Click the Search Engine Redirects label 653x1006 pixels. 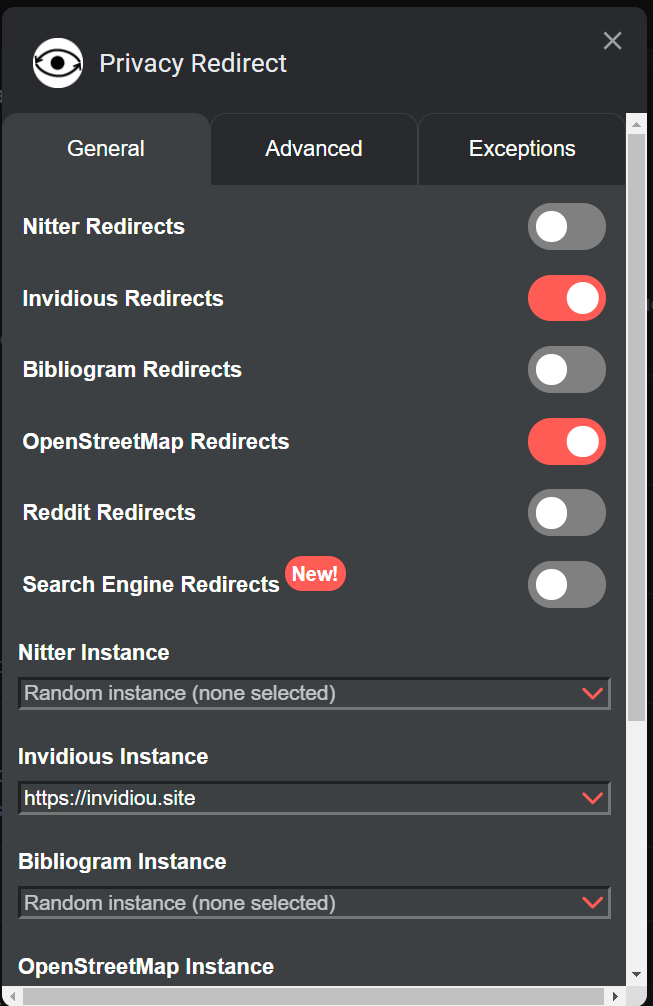pos(151,584)
